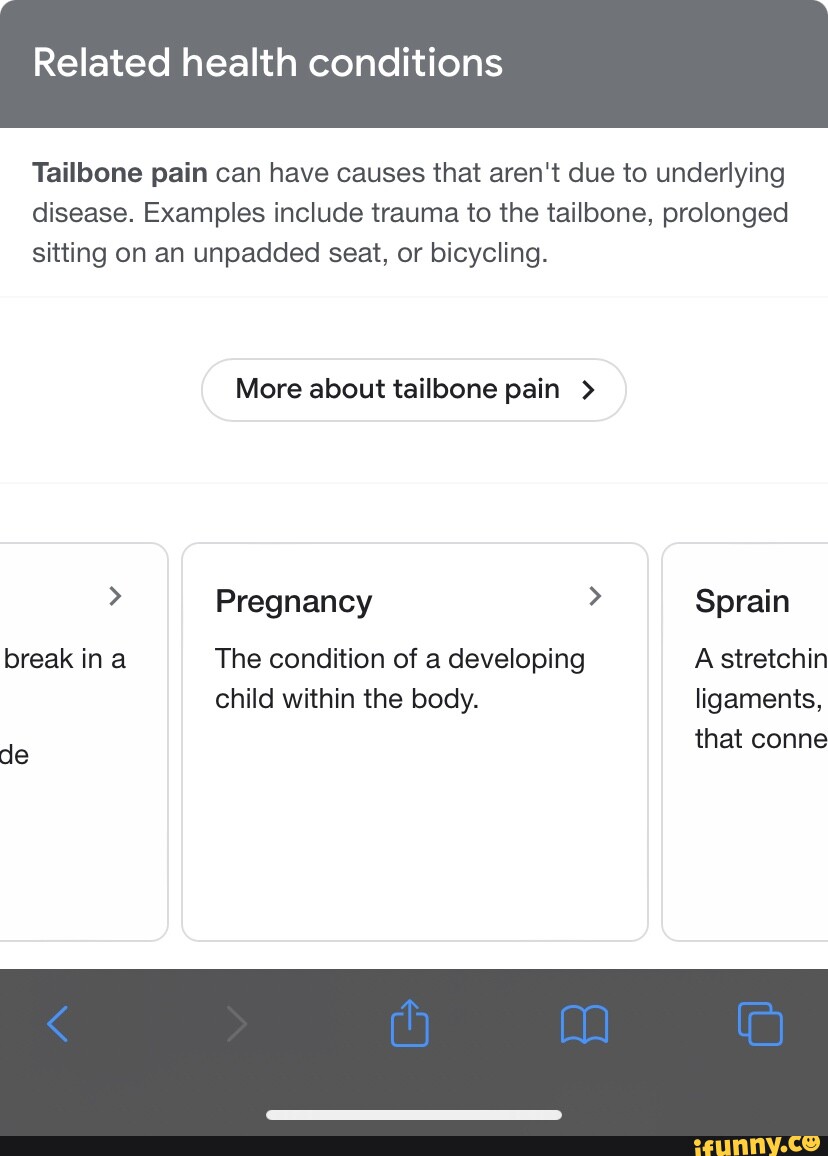Image resolution: width=828 pixels, height=1156 pixels.
Task: Tap the forward navigation arrow
Action: [237, 1023]
